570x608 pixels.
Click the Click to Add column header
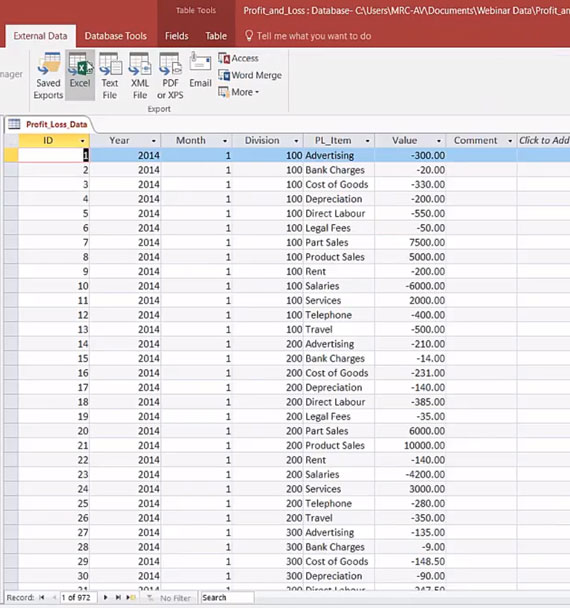point(544,140)
